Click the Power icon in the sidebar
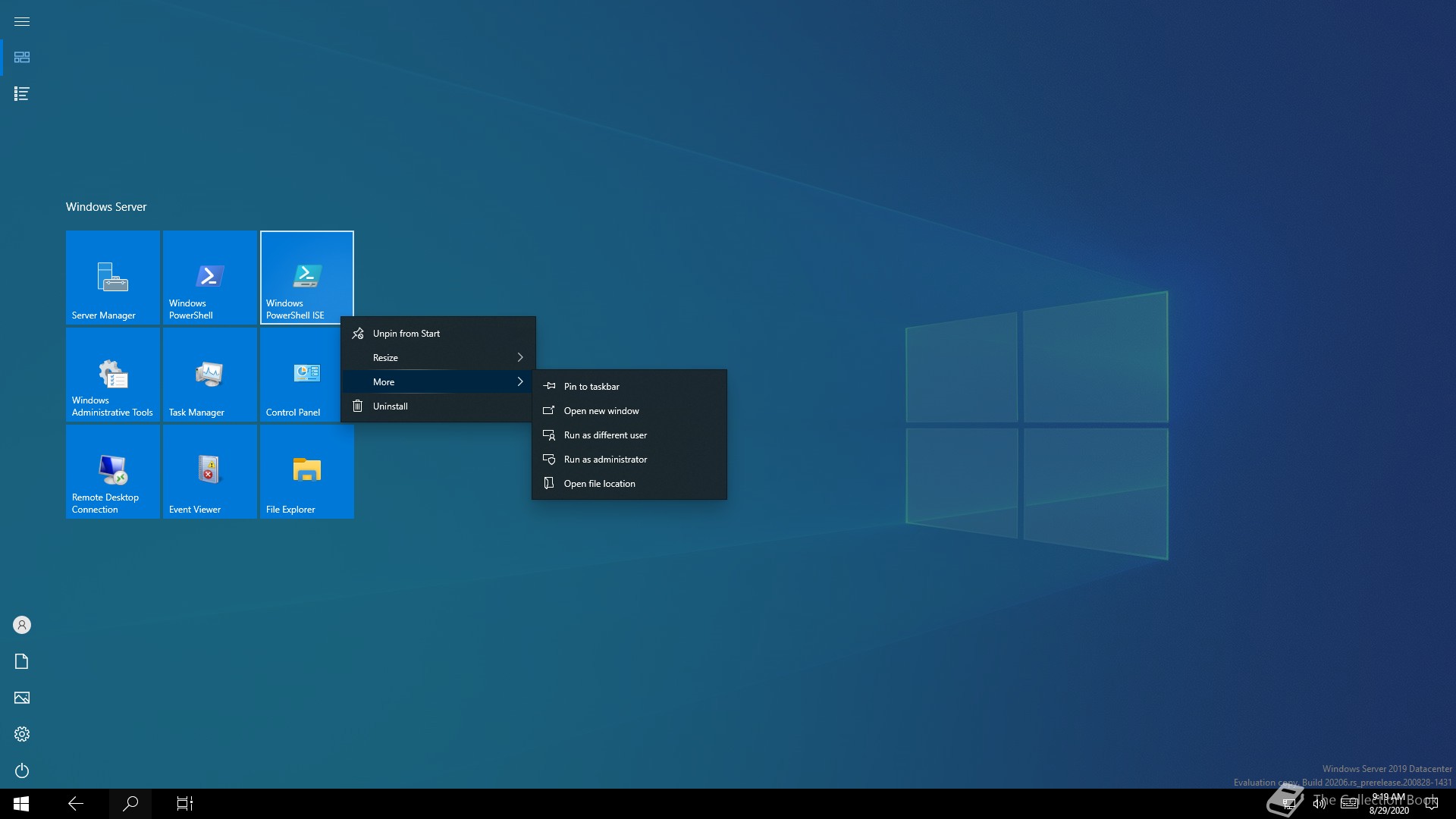This screenshot has width=1456, height=819. point(22,770)
